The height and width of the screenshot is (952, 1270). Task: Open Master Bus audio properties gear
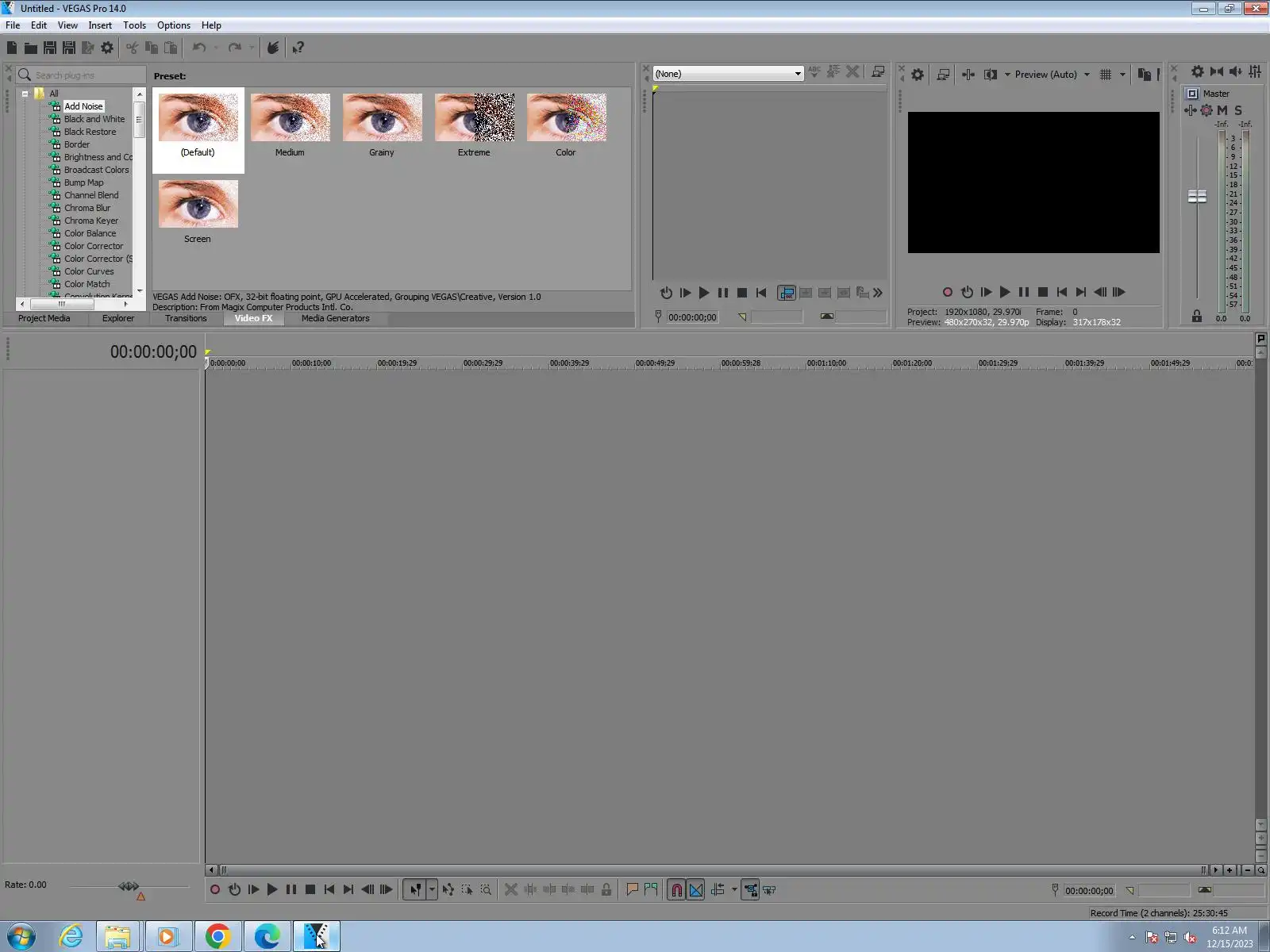[x=1197, y=71]
